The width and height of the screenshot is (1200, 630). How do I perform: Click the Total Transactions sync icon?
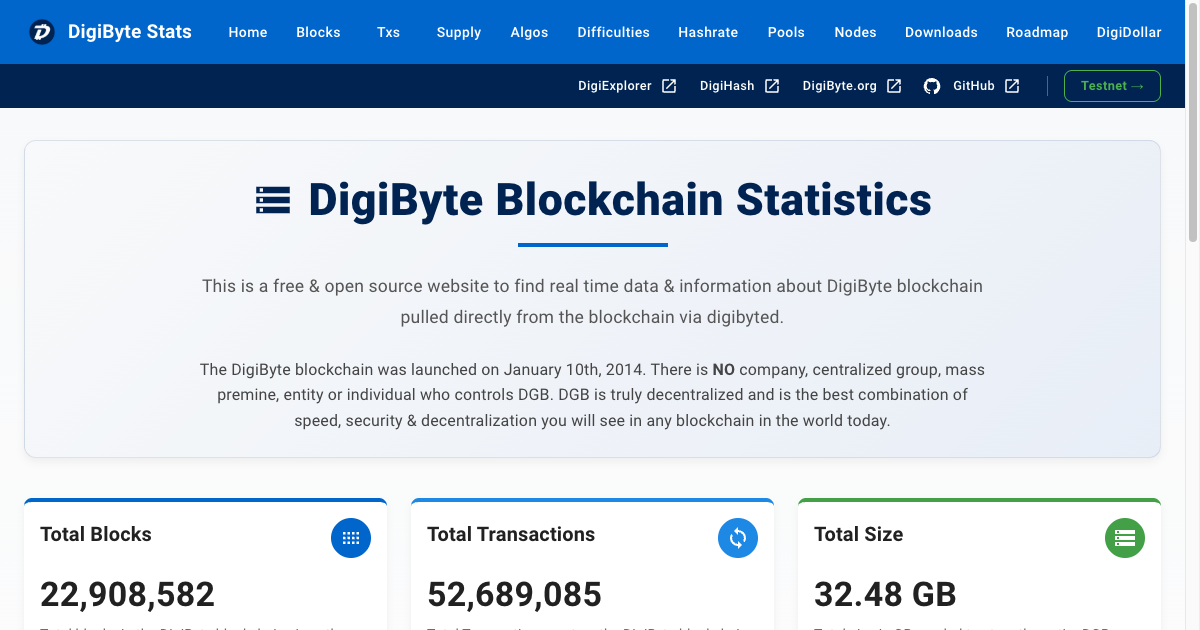coord(738,538)
